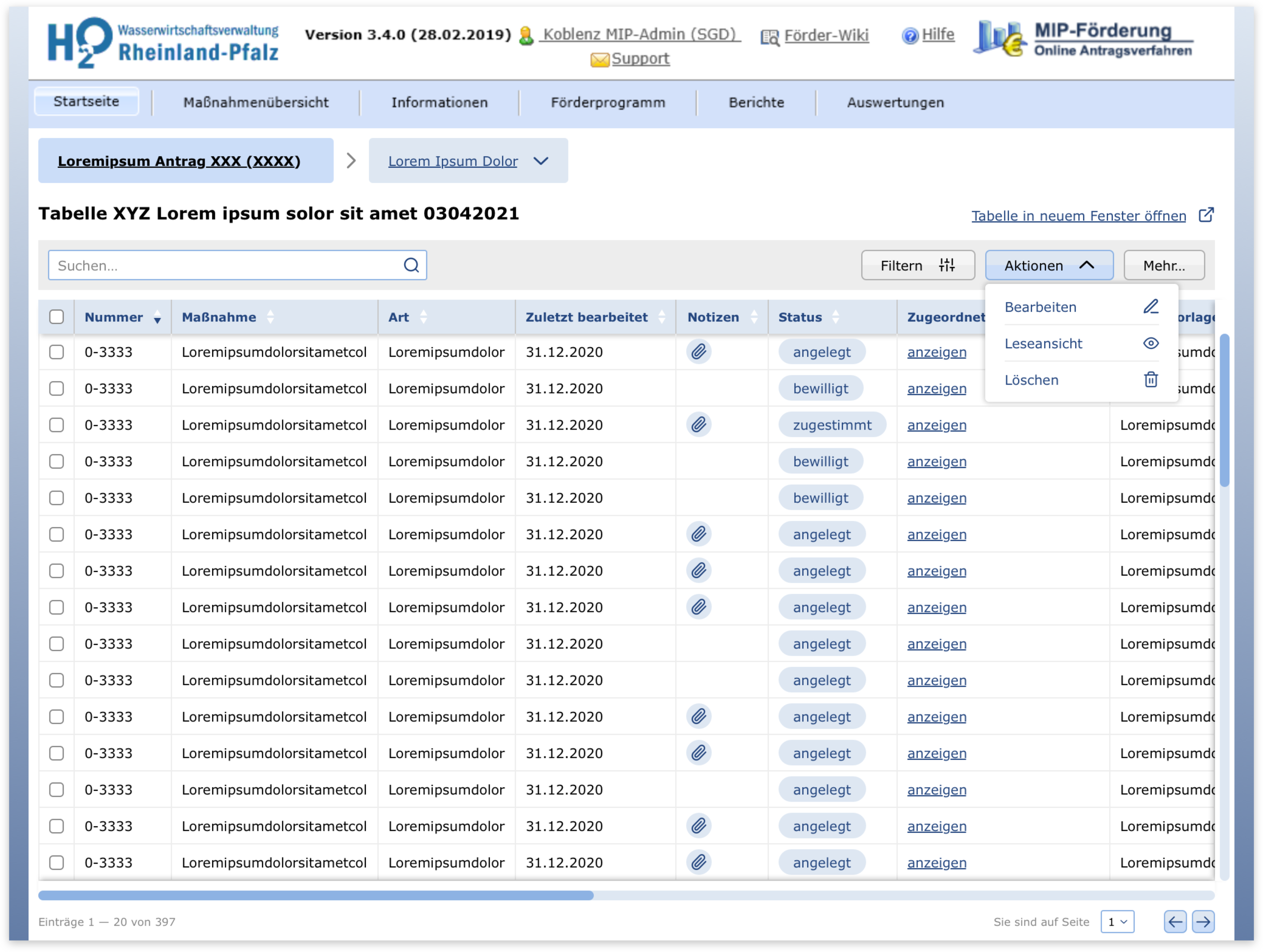
Task: Collapse the Aktionen dropdown
Action: (x=1048, y=265)
